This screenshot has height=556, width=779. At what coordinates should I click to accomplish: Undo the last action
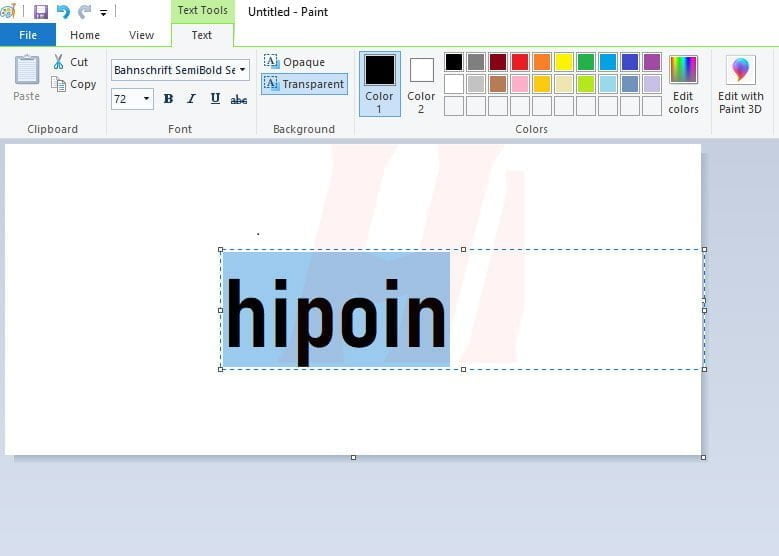coord(63,11)
